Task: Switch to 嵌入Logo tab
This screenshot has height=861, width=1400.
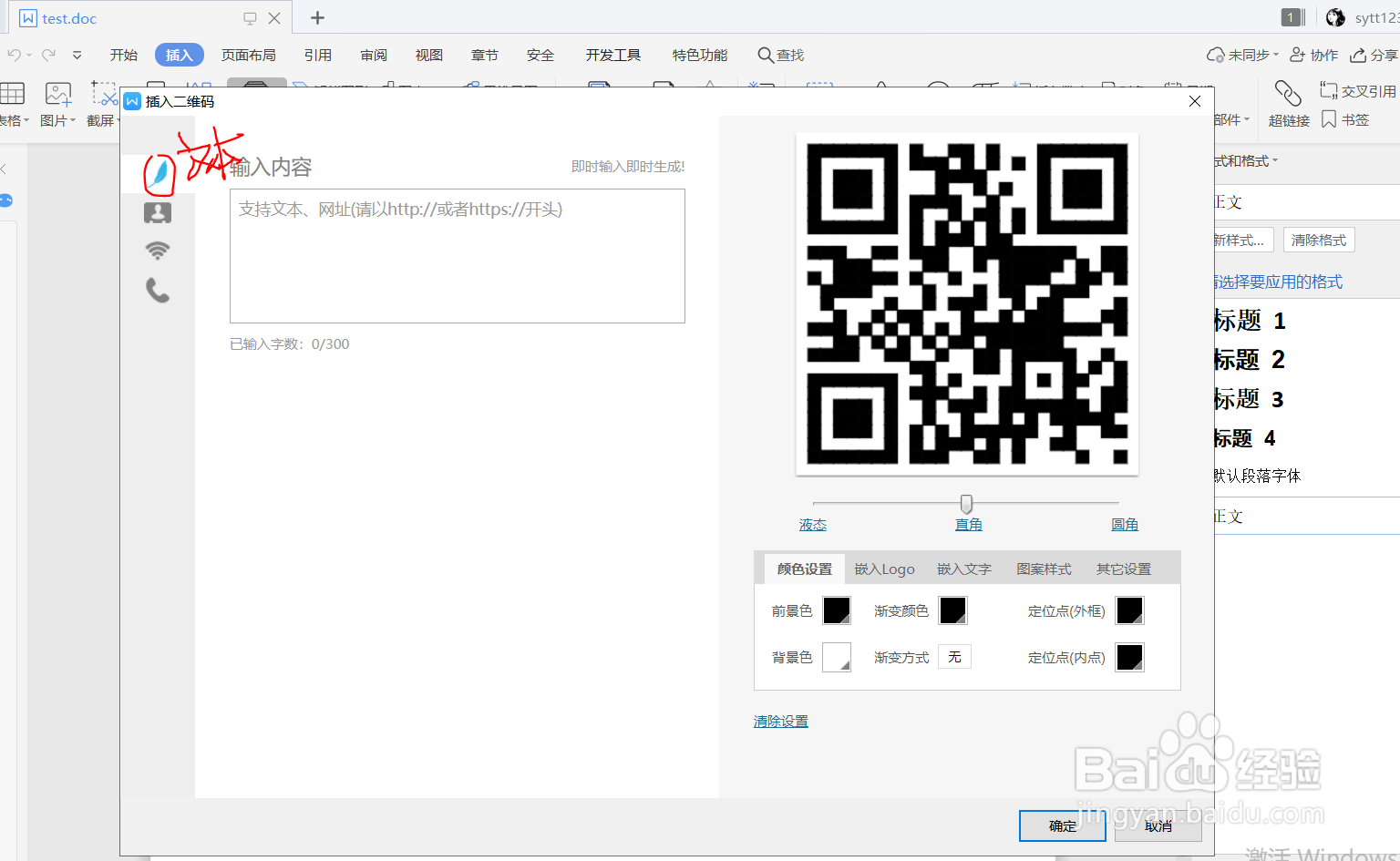Action: (884, 569)
